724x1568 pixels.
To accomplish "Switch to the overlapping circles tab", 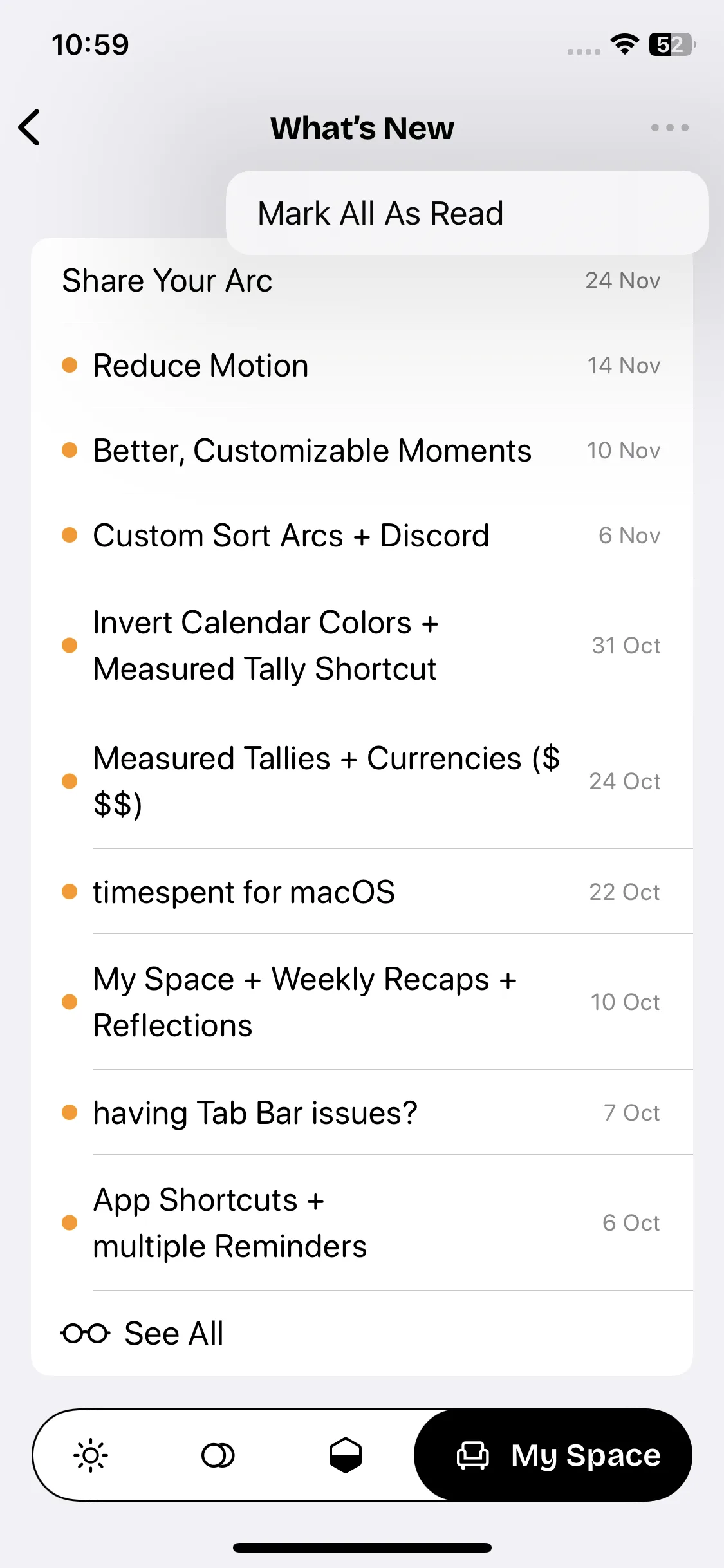I will pos(218,1455).
